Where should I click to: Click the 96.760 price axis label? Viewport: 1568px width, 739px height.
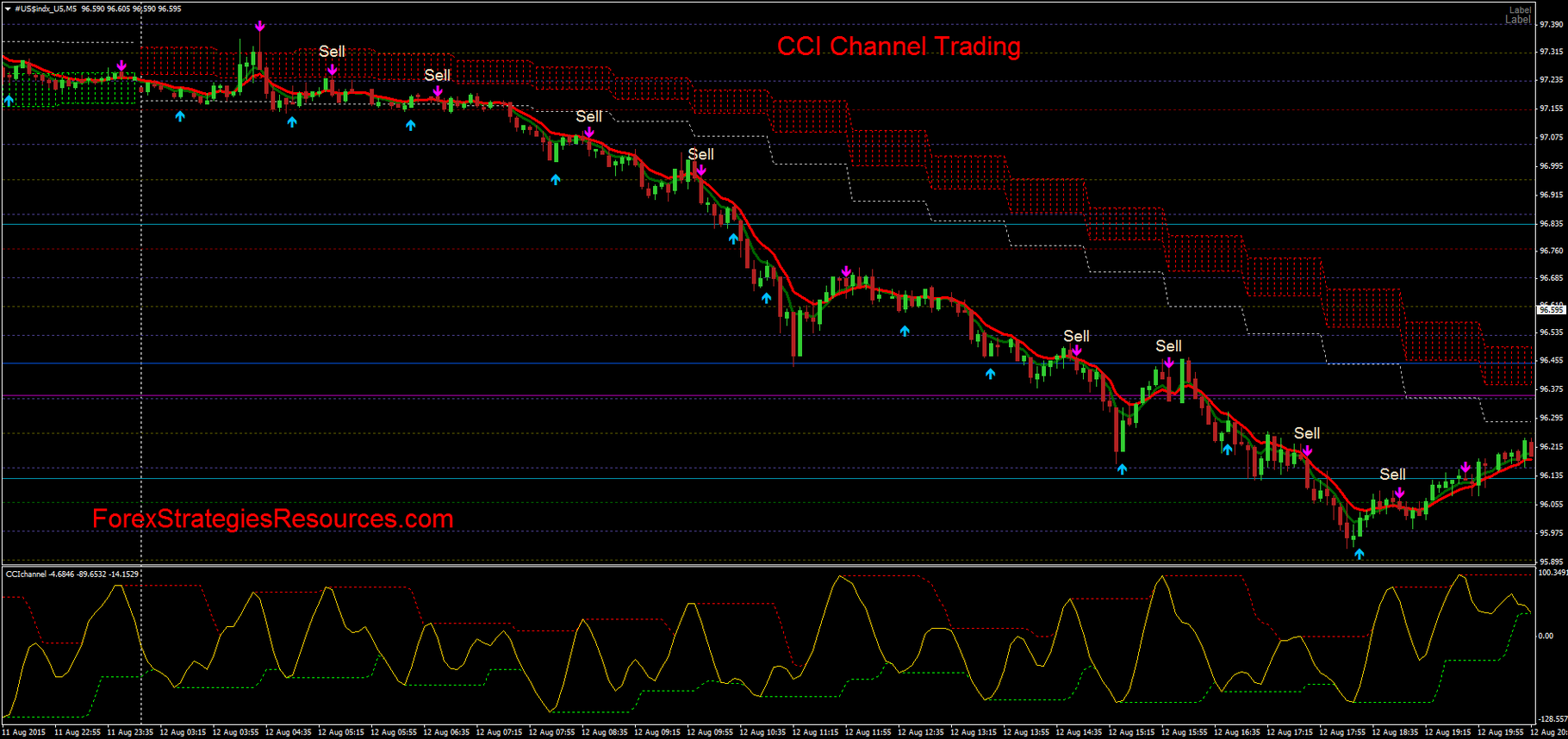tap(1552, 251)
